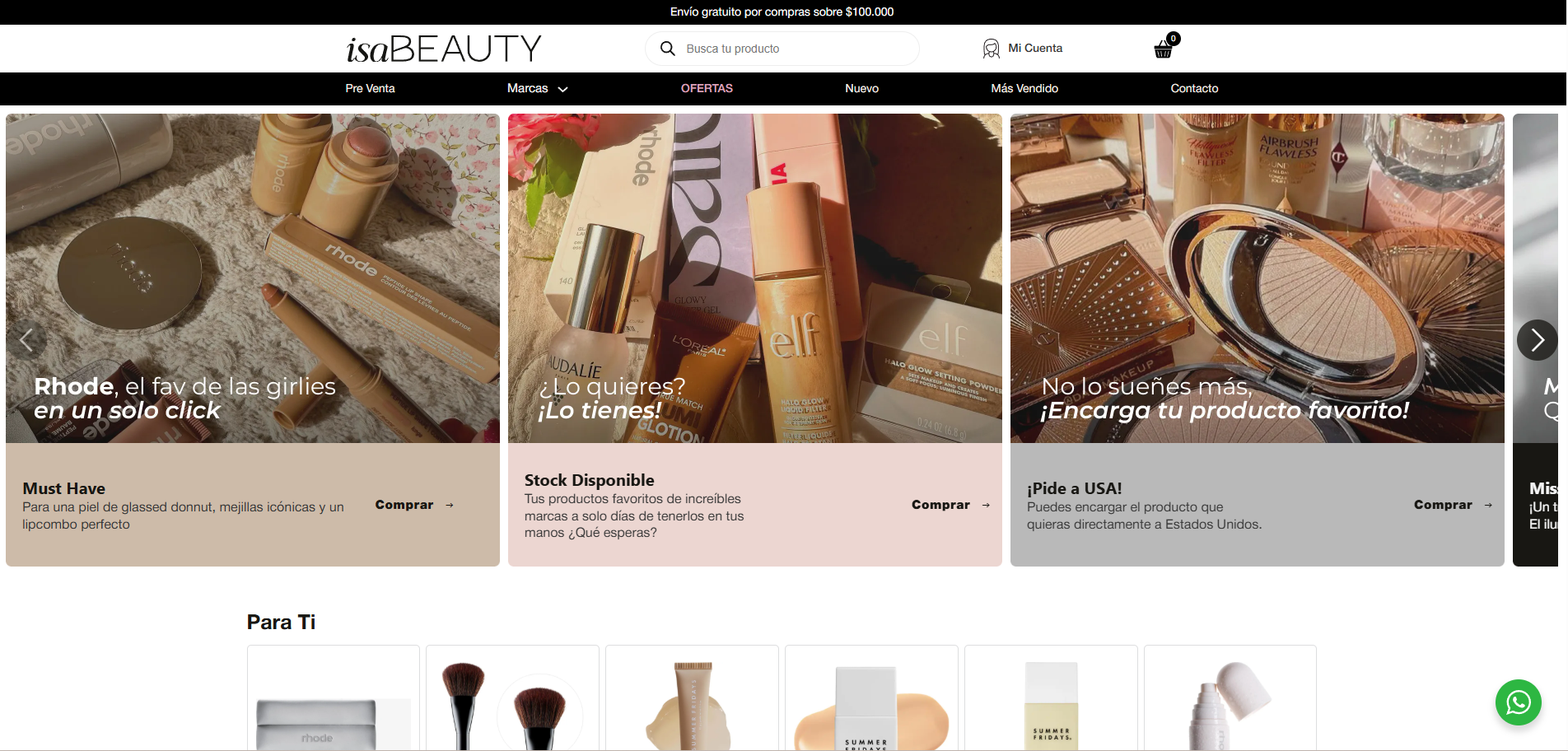Open the Rhode banner image
The image size is (1568, 751).
pyautogui.click(x=253, y=278)
